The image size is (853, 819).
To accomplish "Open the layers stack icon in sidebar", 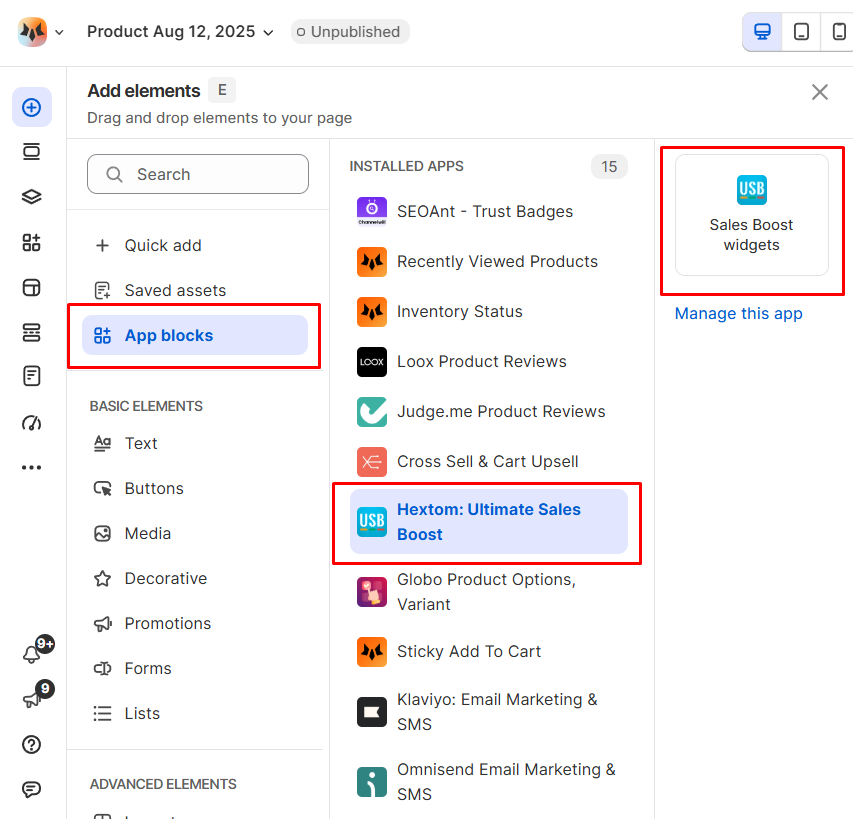I will (32, 197).
